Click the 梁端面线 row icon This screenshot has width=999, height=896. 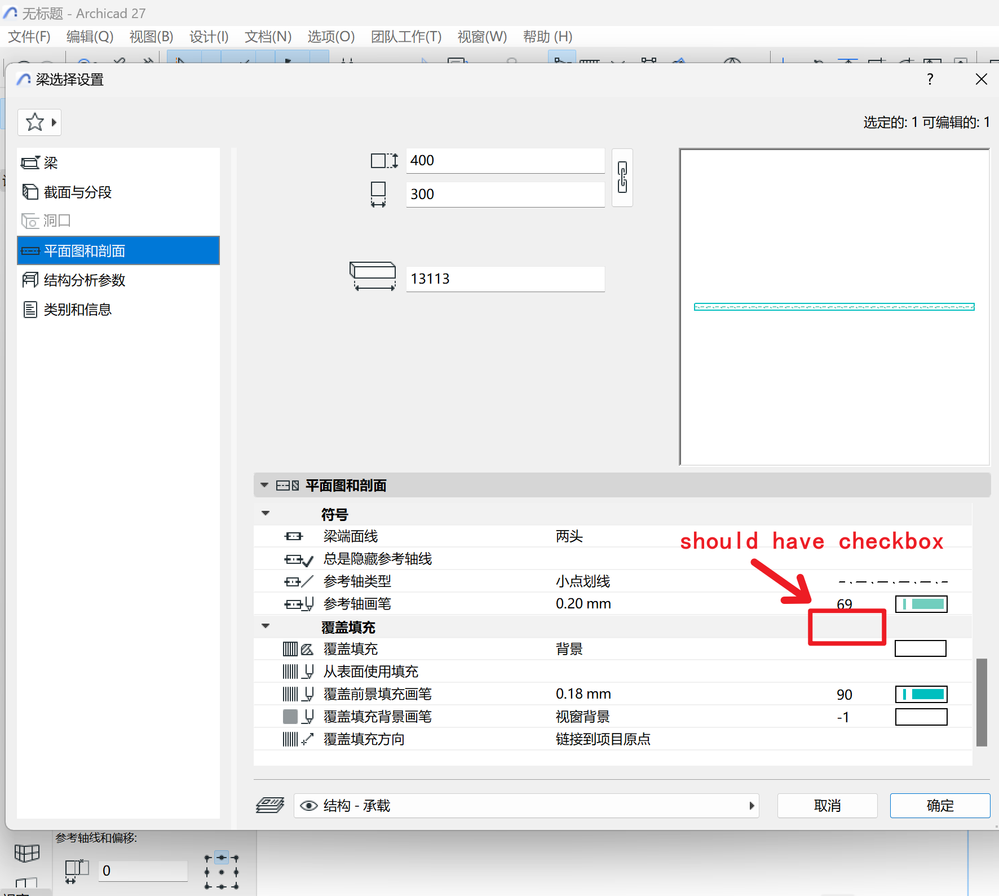tap(293, 537)
